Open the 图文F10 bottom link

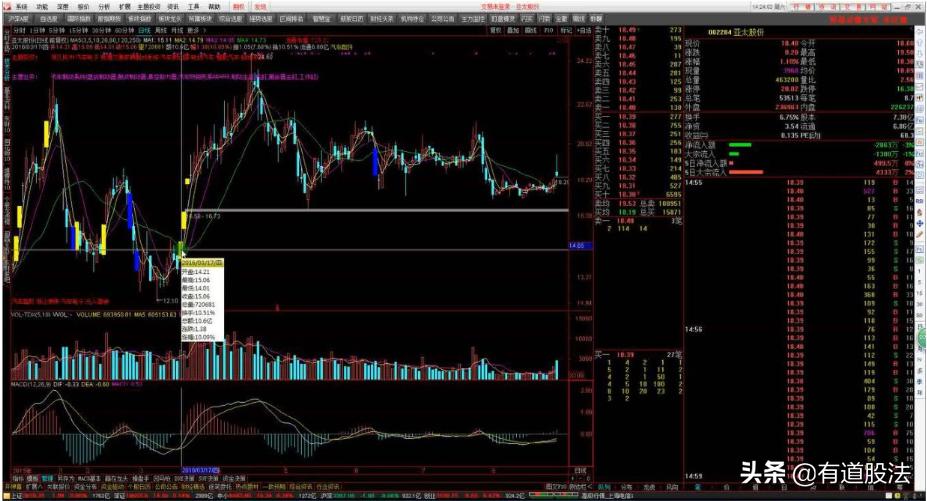click(x=556, y=486)
